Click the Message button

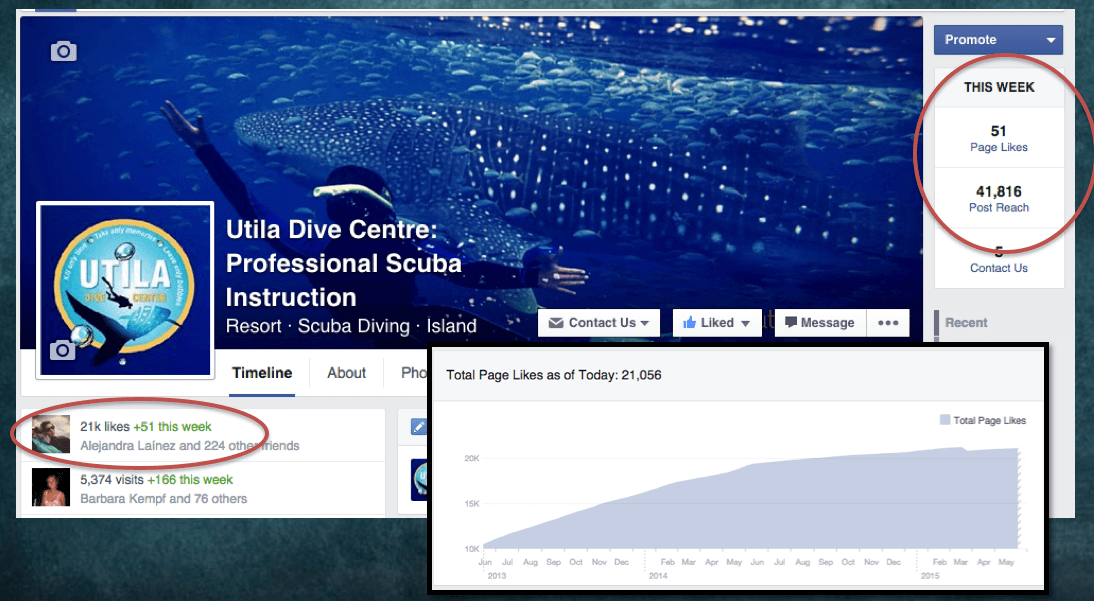[820, 322]
